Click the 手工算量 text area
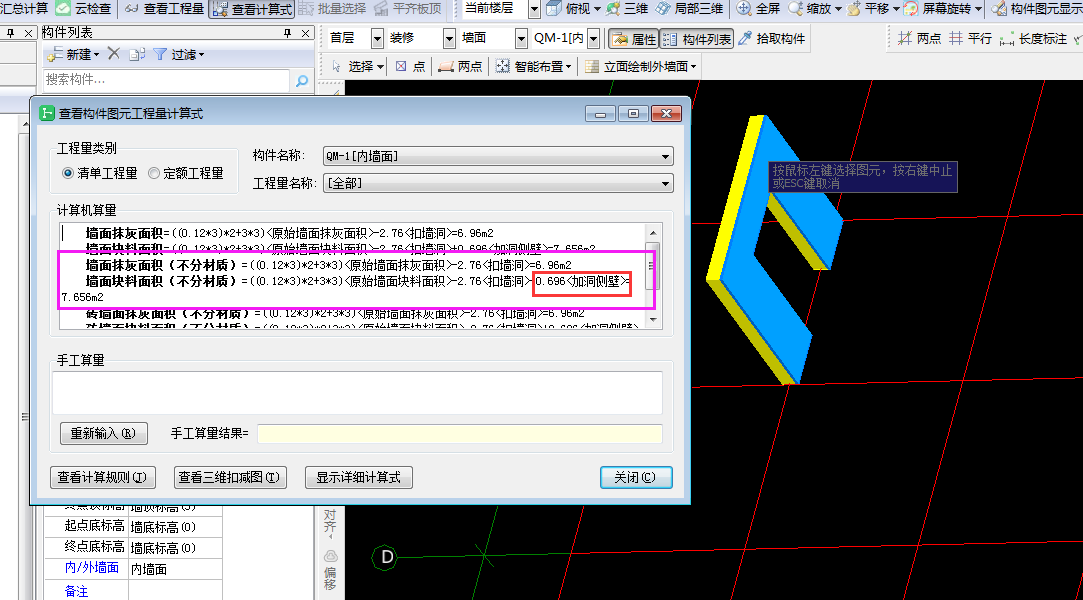 point(357,393)
